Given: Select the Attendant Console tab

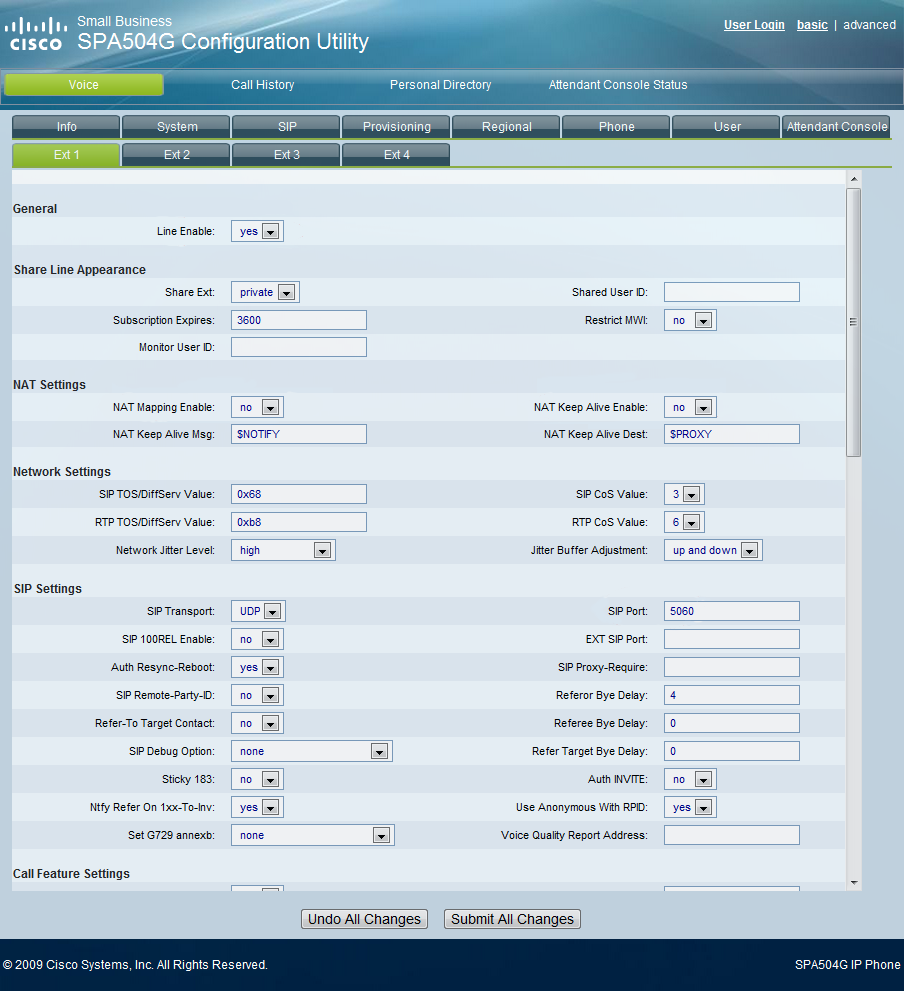Looking at the screenshot, I should tap(837, 127).
